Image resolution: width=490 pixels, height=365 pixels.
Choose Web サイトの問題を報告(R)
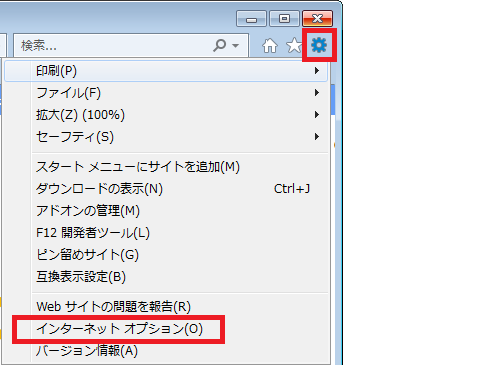pos(166,306)
